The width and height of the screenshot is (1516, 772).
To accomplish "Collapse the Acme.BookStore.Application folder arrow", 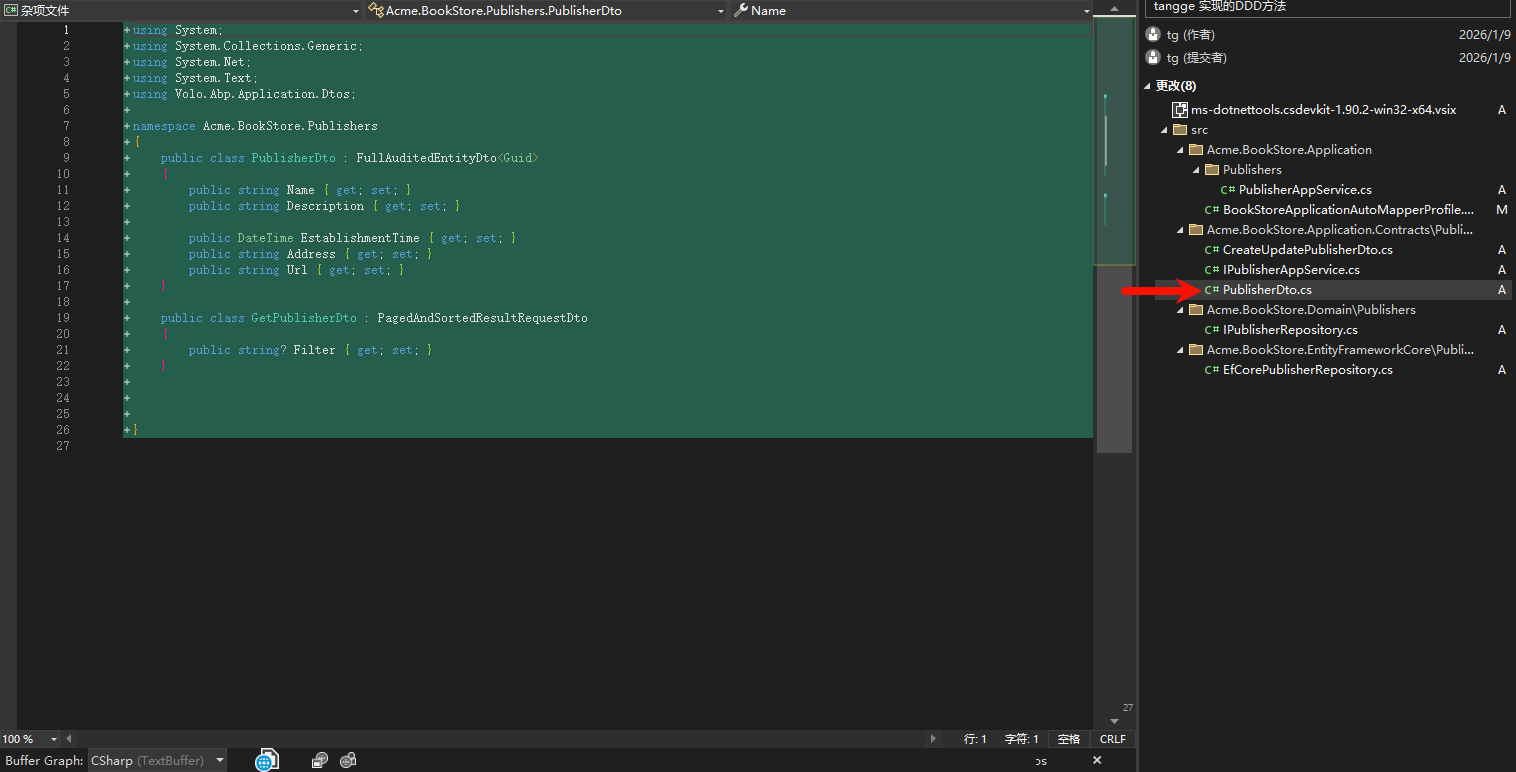I will [x=1180, y=150].
